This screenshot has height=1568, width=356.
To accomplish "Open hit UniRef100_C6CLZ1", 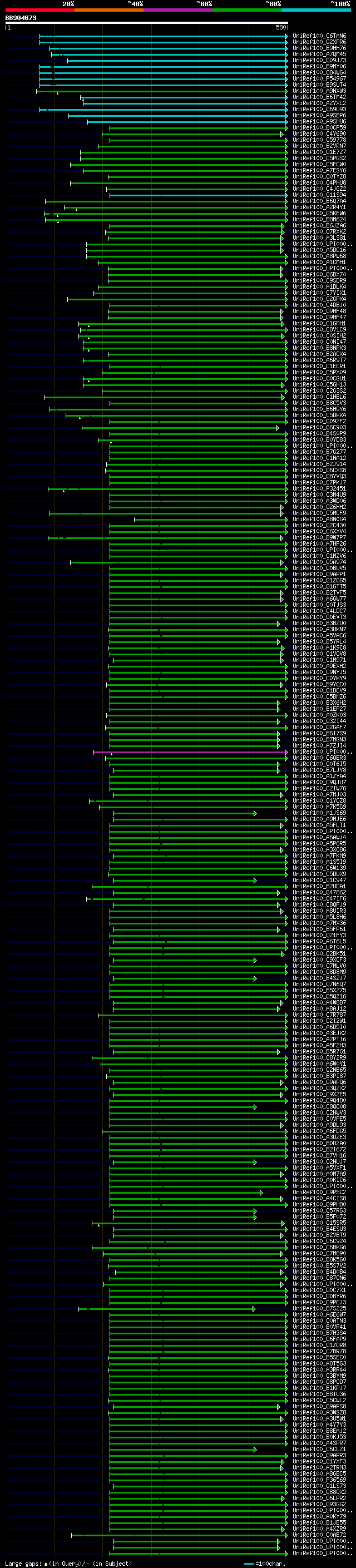I will point(319,1450).
